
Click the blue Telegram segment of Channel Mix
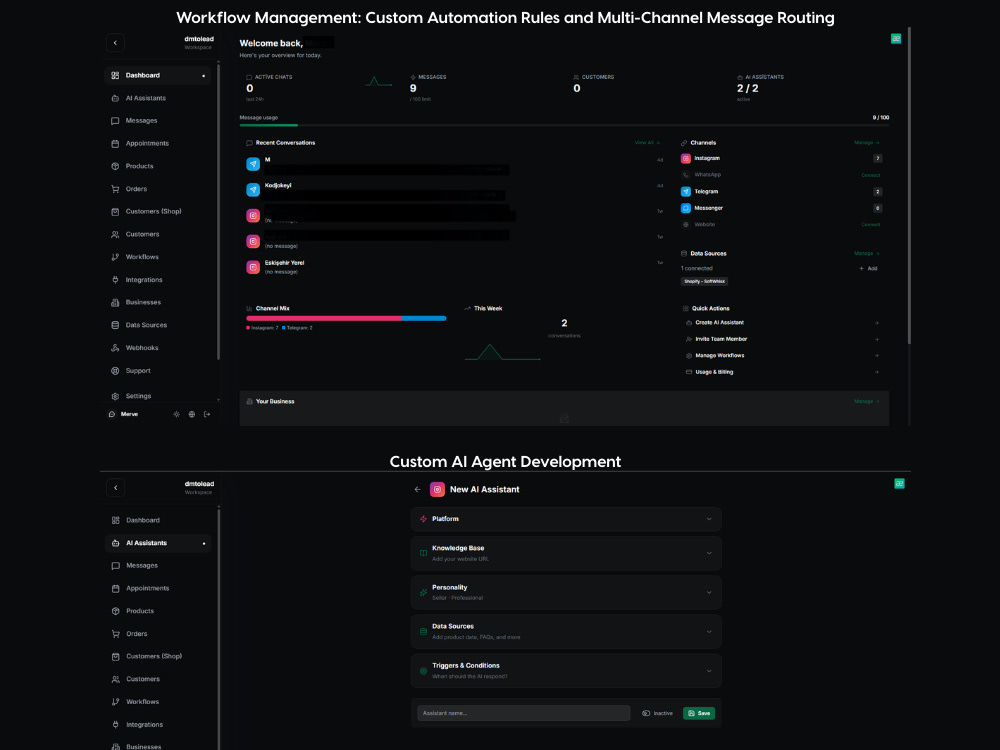(424, 318)
